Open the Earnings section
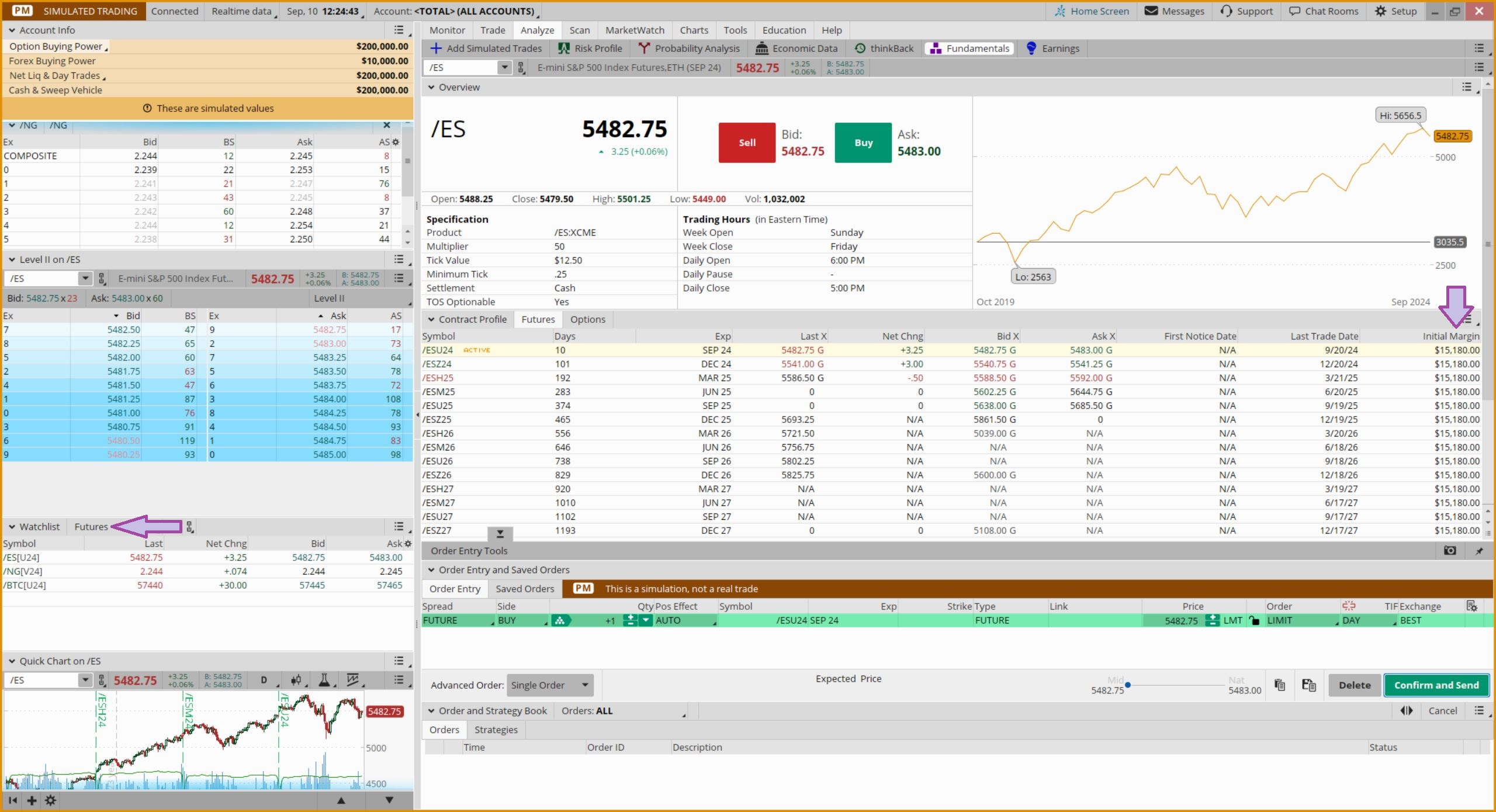The height and width of the screenshot is (812, 1496). (1052, 48)
